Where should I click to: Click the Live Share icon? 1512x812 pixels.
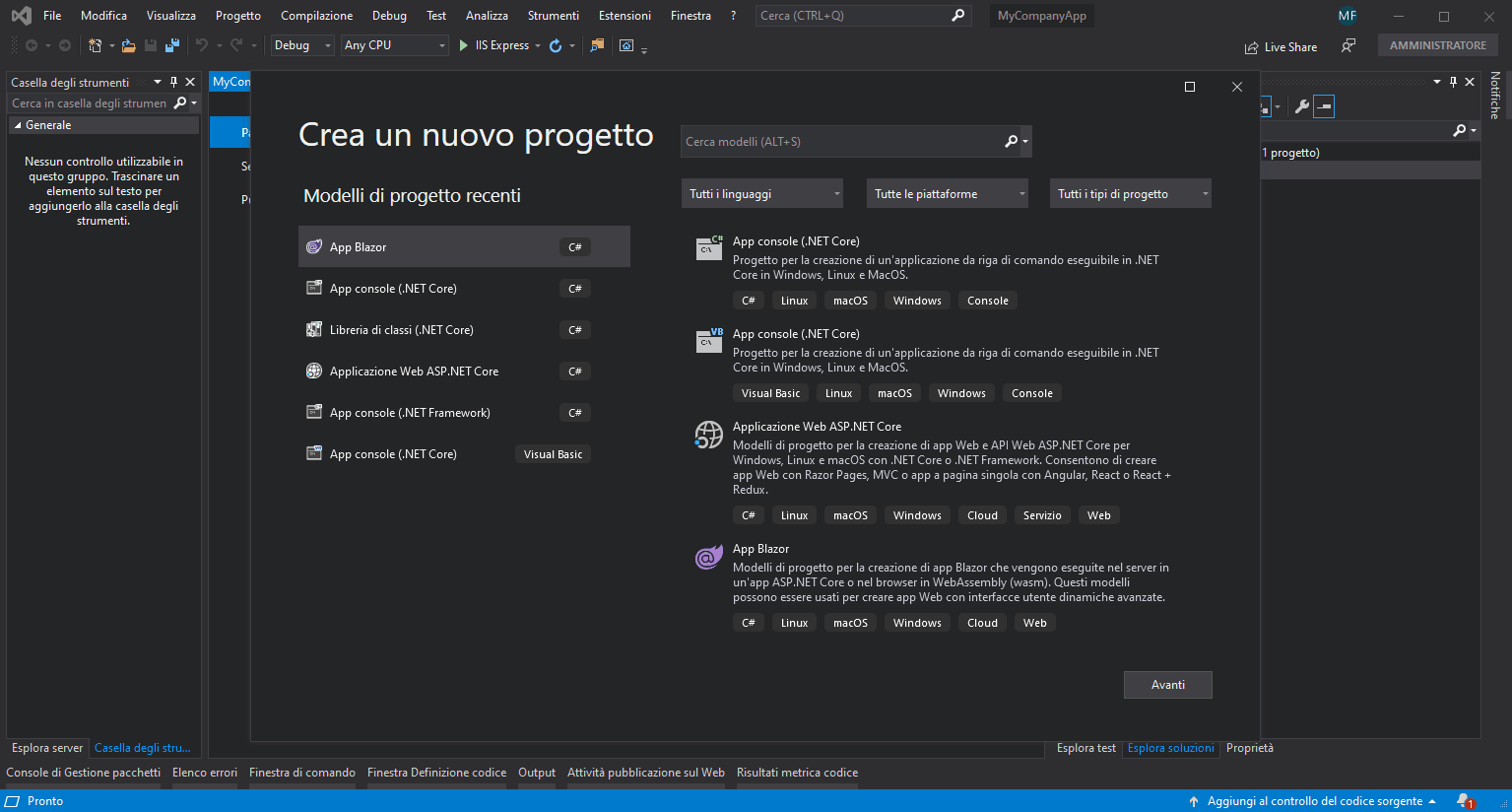coord(1252,47)
